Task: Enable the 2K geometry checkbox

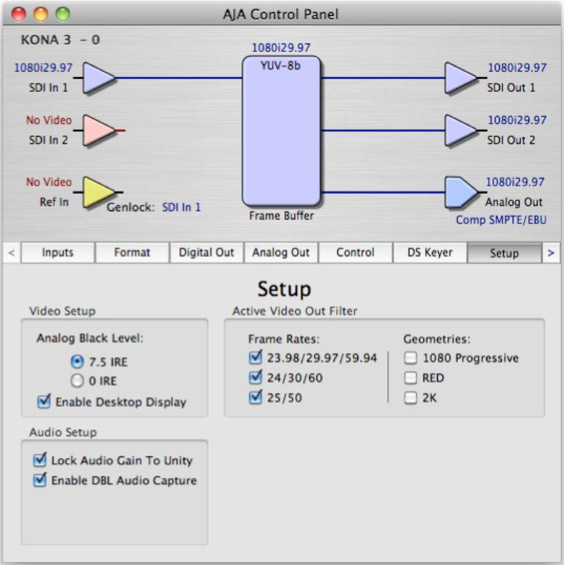Action: click(410, 398)
